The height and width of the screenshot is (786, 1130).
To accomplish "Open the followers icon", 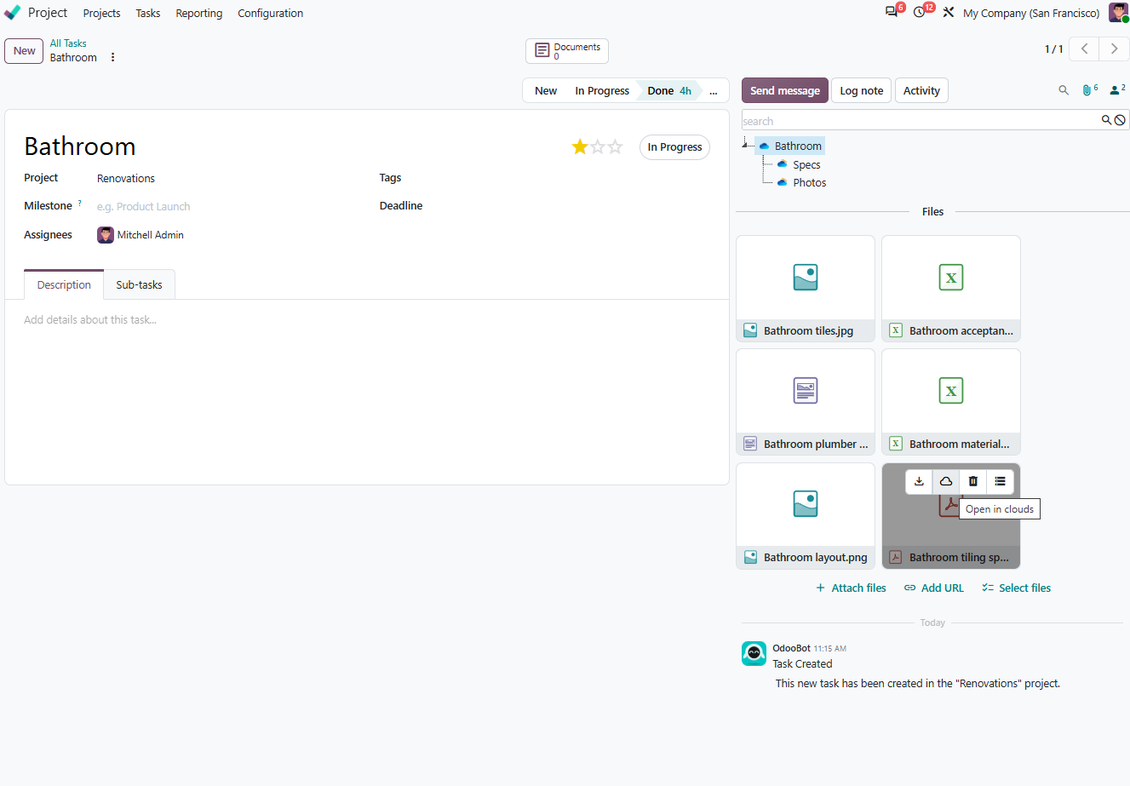I will [x=1117, y=90].
